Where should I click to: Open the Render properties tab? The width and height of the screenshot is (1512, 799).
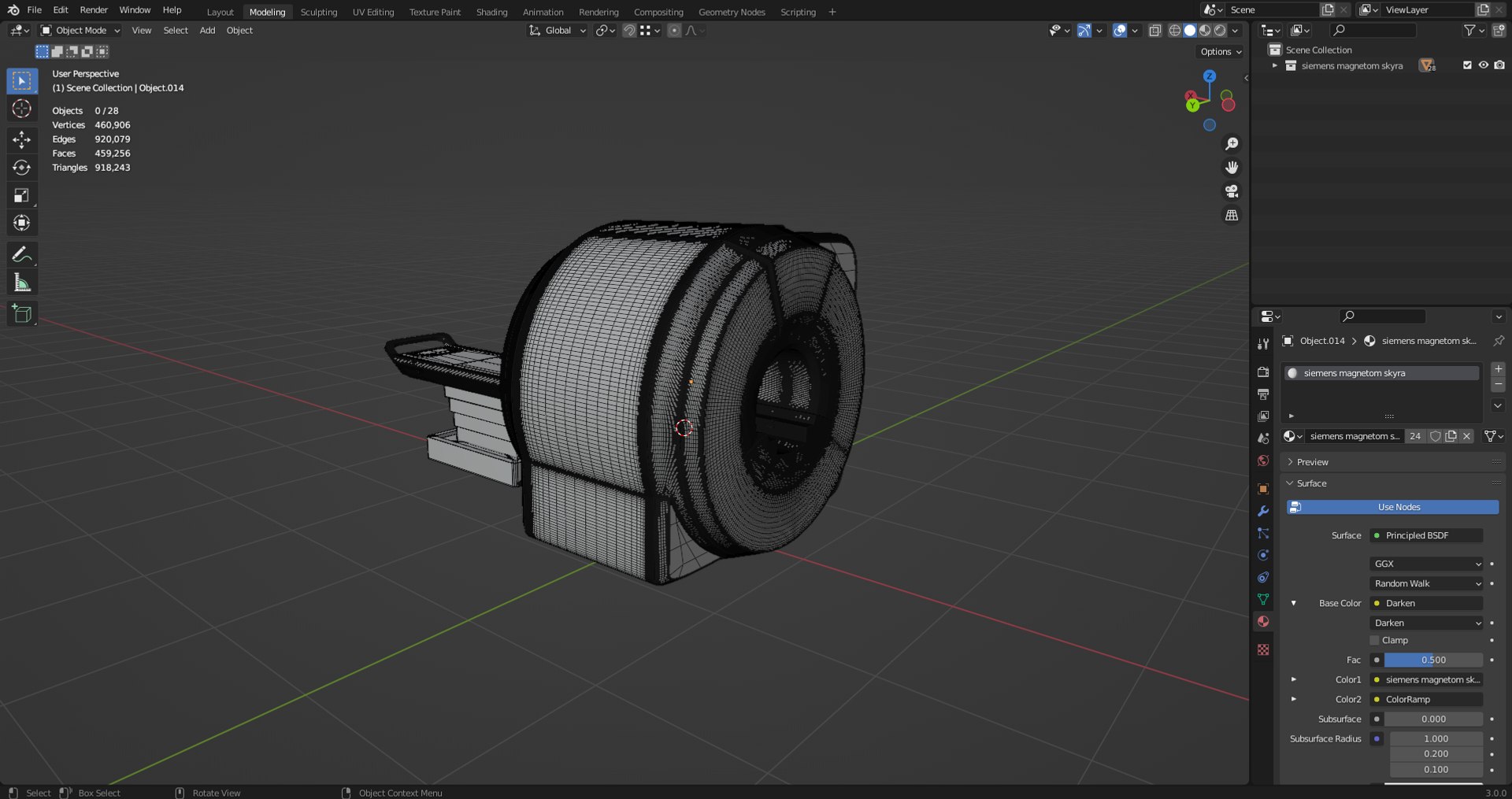point(1263,372)
